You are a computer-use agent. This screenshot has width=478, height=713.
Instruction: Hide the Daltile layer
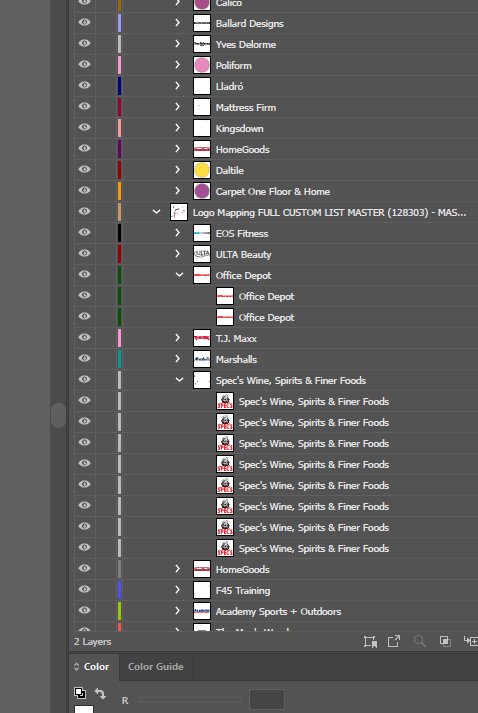(x=85, y=170)
